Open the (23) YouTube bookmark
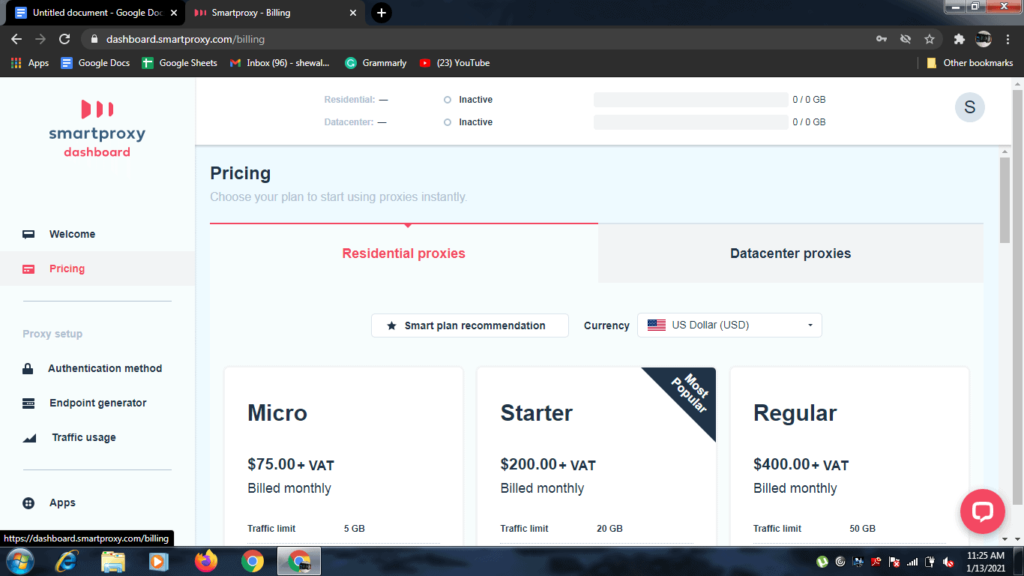This screenshot has height=576, width=1024. [455, 63]
